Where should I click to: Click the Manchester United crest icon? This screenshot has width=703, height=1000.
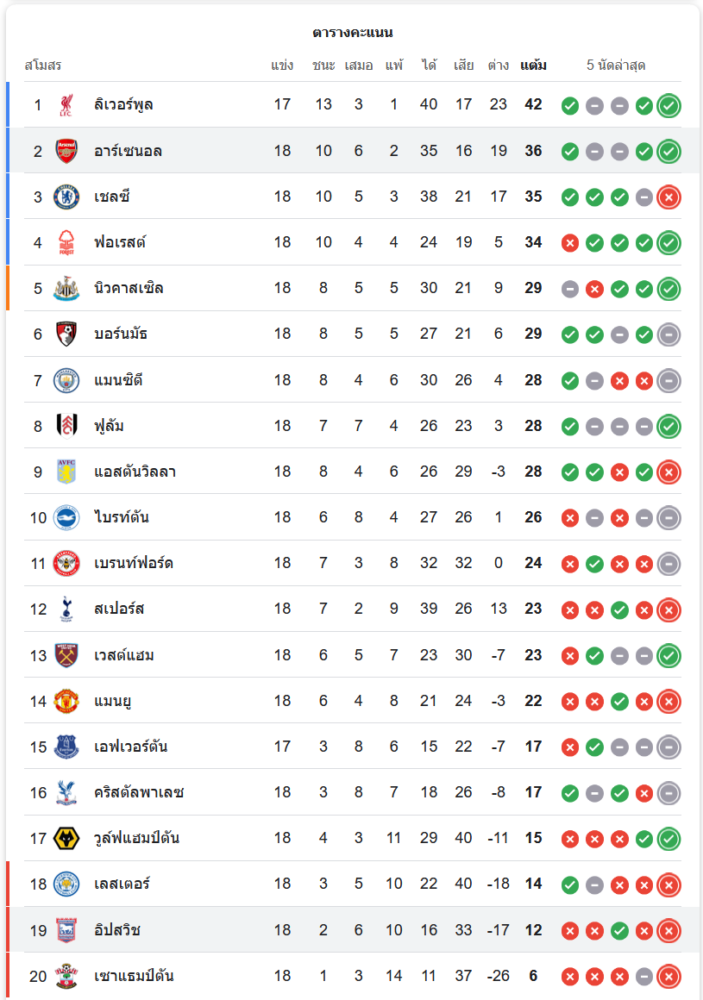pos(67,701)
